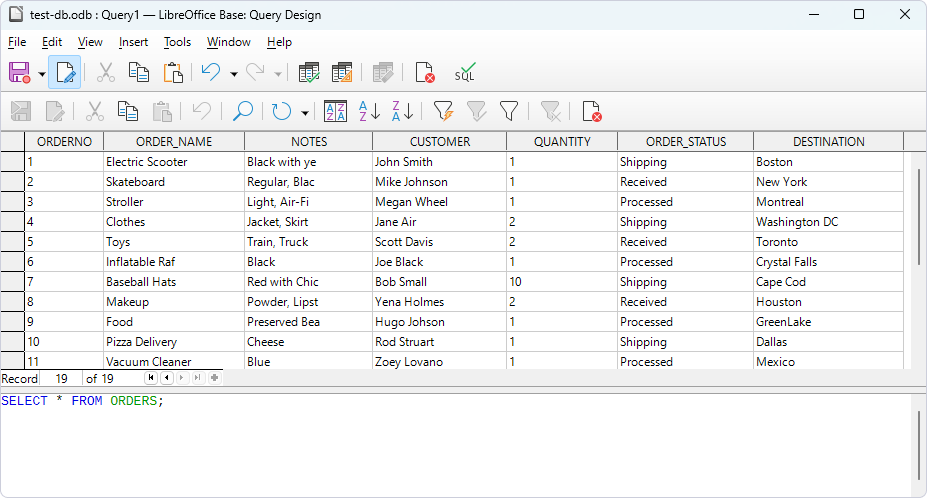Click the 'Makeup' order name cell
Screen dimensions: 927x498
pyautogui.click(x=174, y=302)
